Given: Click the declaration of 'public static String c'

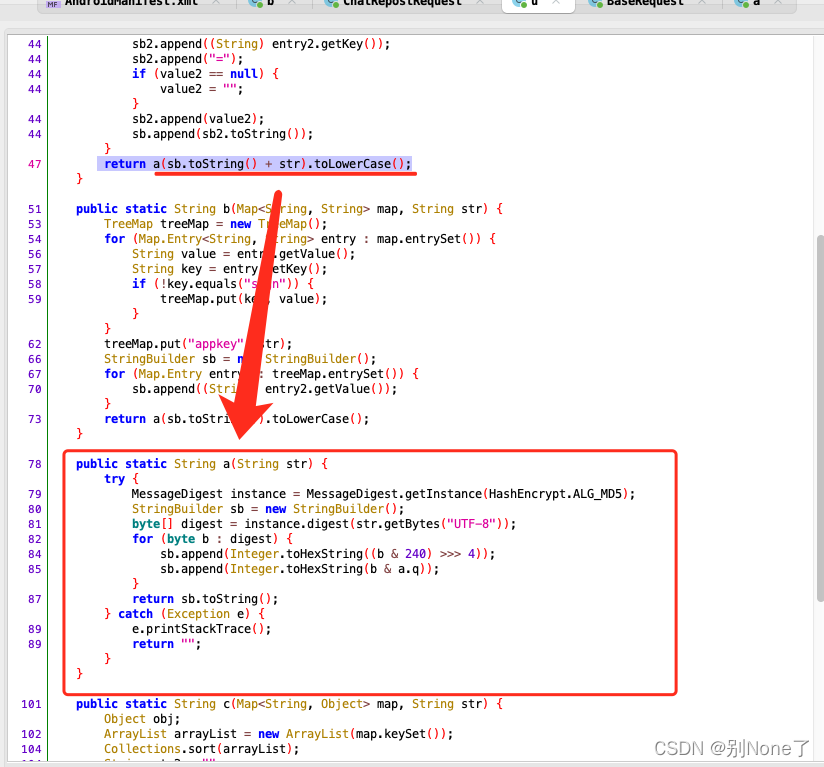Looking at the screenshot, I should point(290,704).
